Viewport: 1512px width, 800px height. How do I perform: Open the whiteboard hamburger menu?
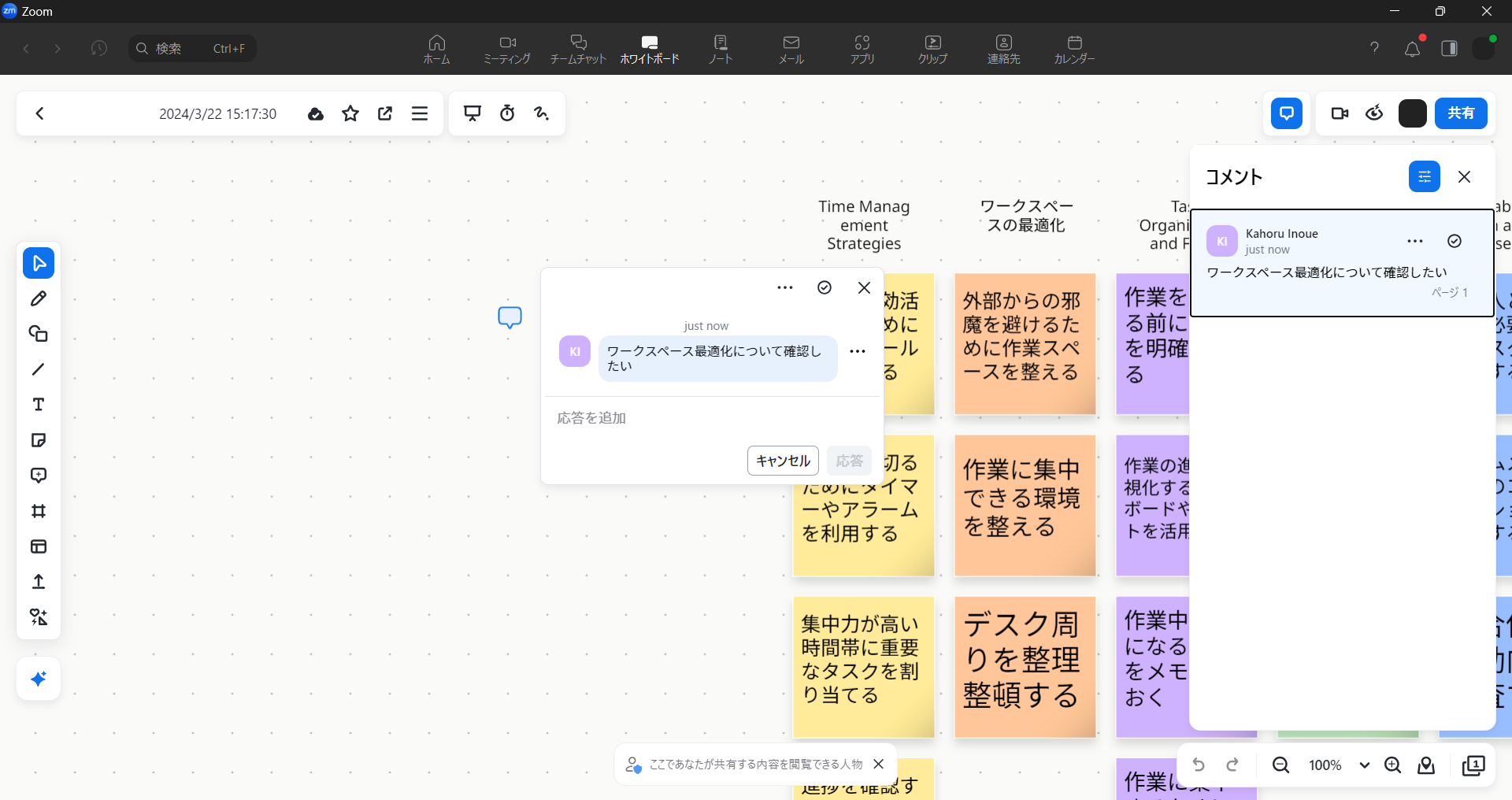click(420, 113)
